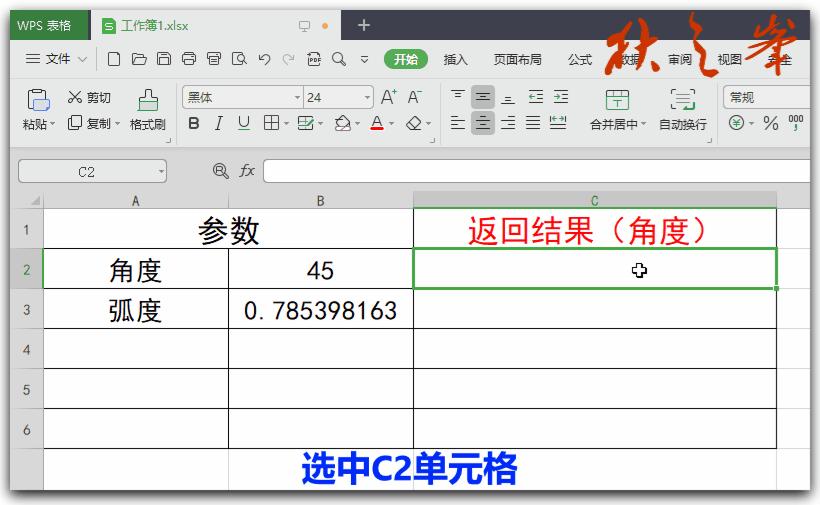This screenshot has height=505, width=820.
Task: Expand 复制 copy options arrow
Action: coord(118,124)
